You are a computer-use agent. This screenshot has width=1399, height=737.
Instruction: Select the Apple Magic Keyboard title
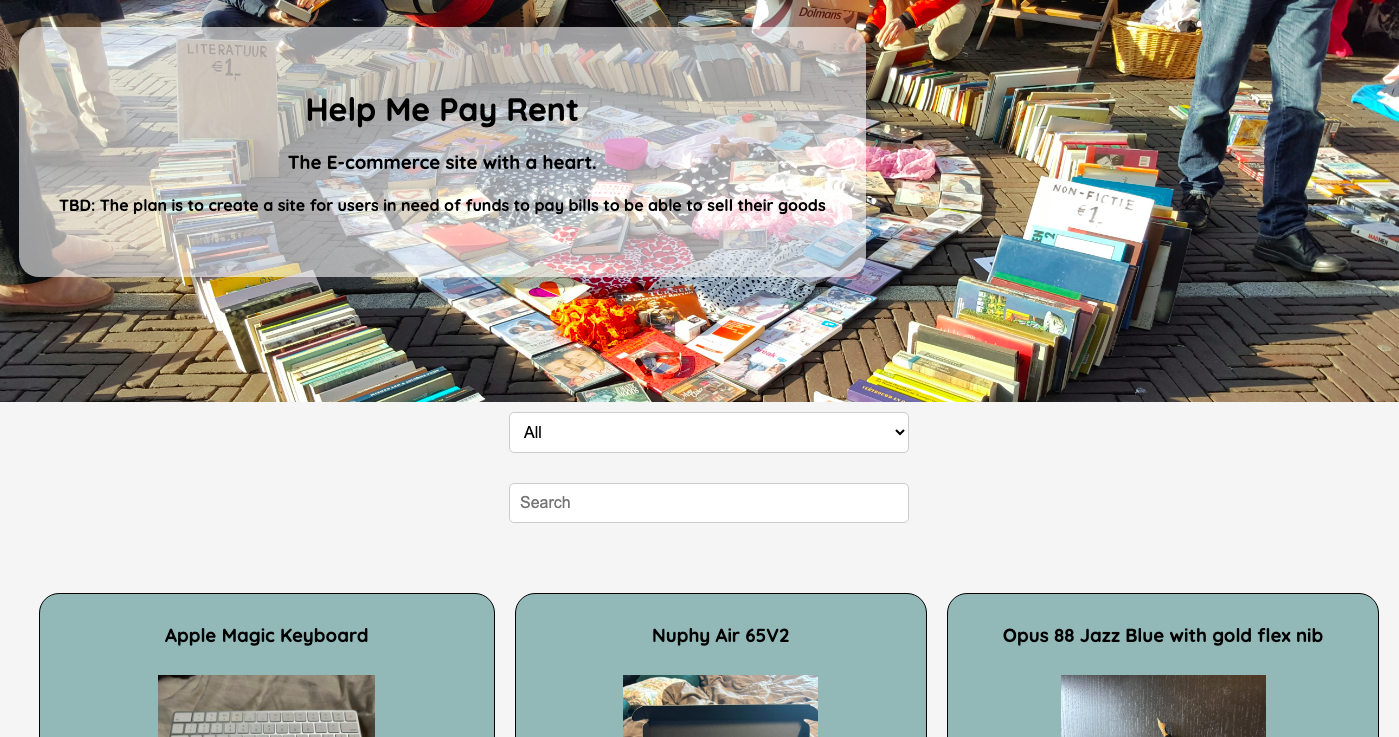[x=266, y=635]
